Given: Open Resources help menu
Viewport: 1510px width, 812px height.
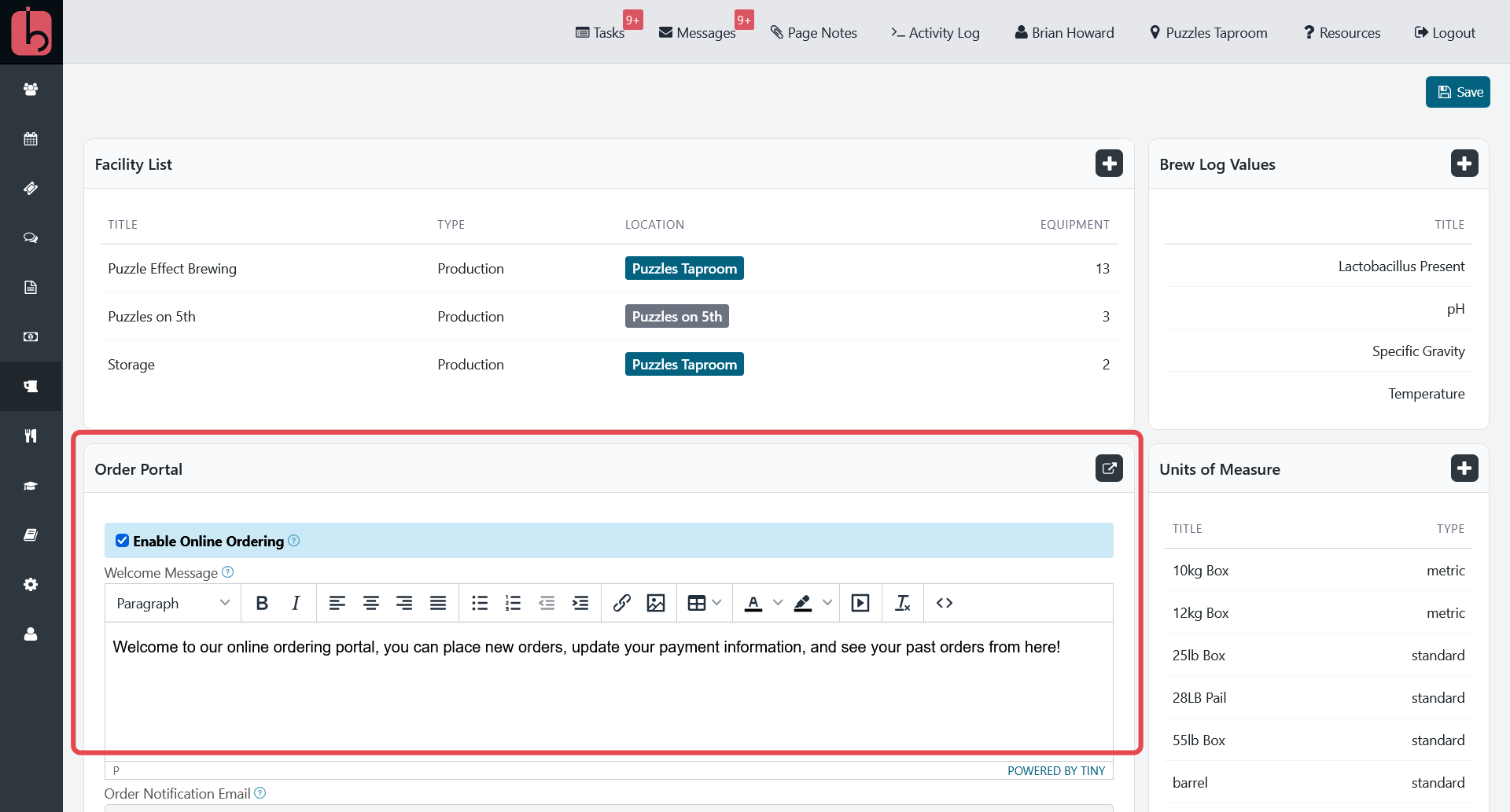Looking at the screenshot, I should click(1342, 32).
